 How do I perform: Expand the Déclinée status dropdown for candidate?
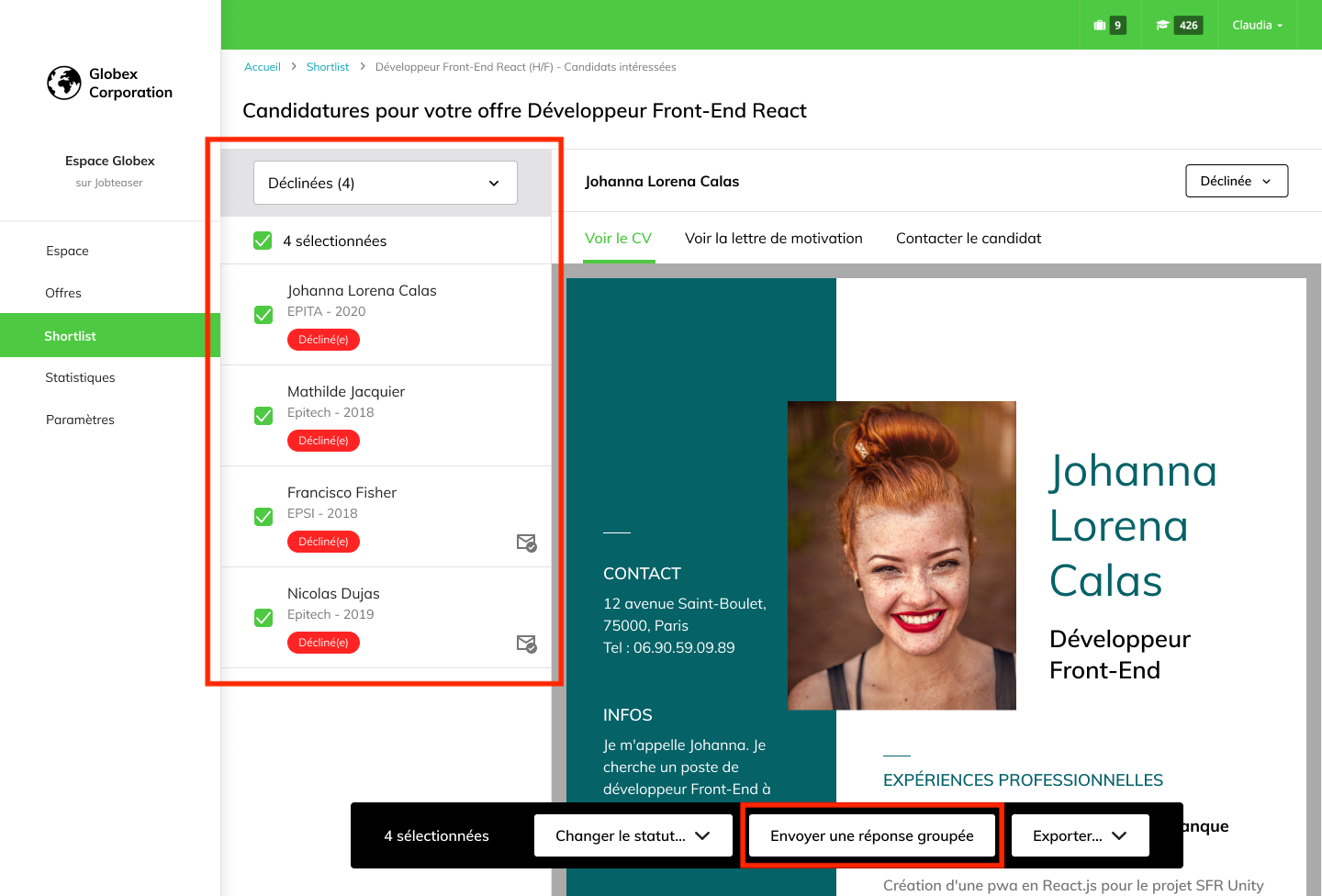coord(1236,181)
